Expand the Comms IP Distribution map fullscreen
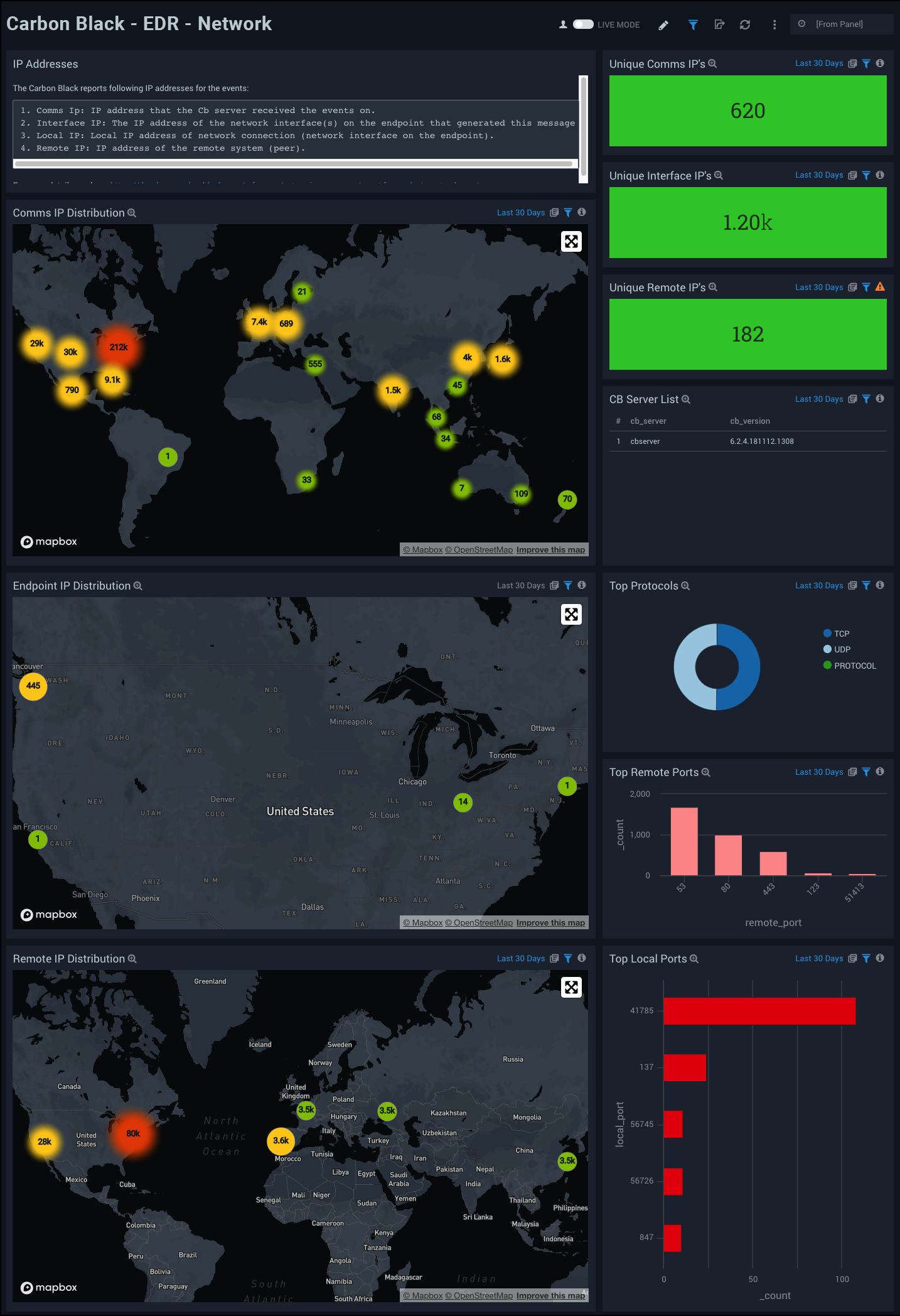Viewport: 900px width, 1316px height. coord(571,242)
